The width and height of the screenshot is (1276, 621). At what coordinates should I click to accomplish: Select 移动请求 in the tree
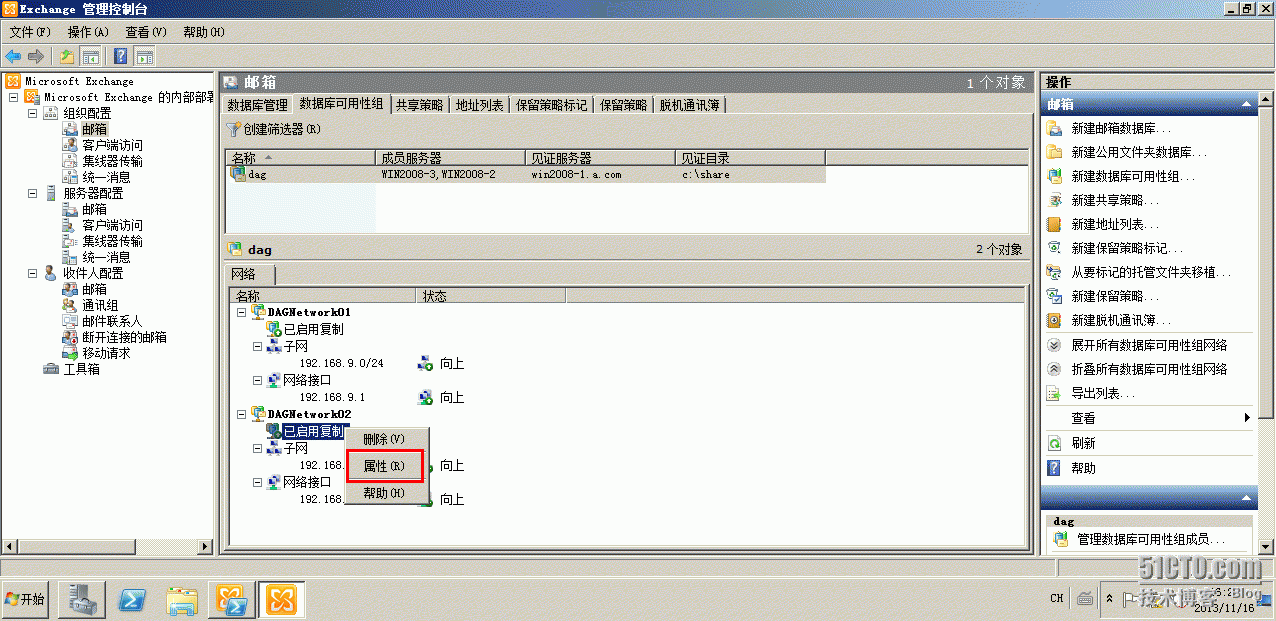tap(106, 353)
